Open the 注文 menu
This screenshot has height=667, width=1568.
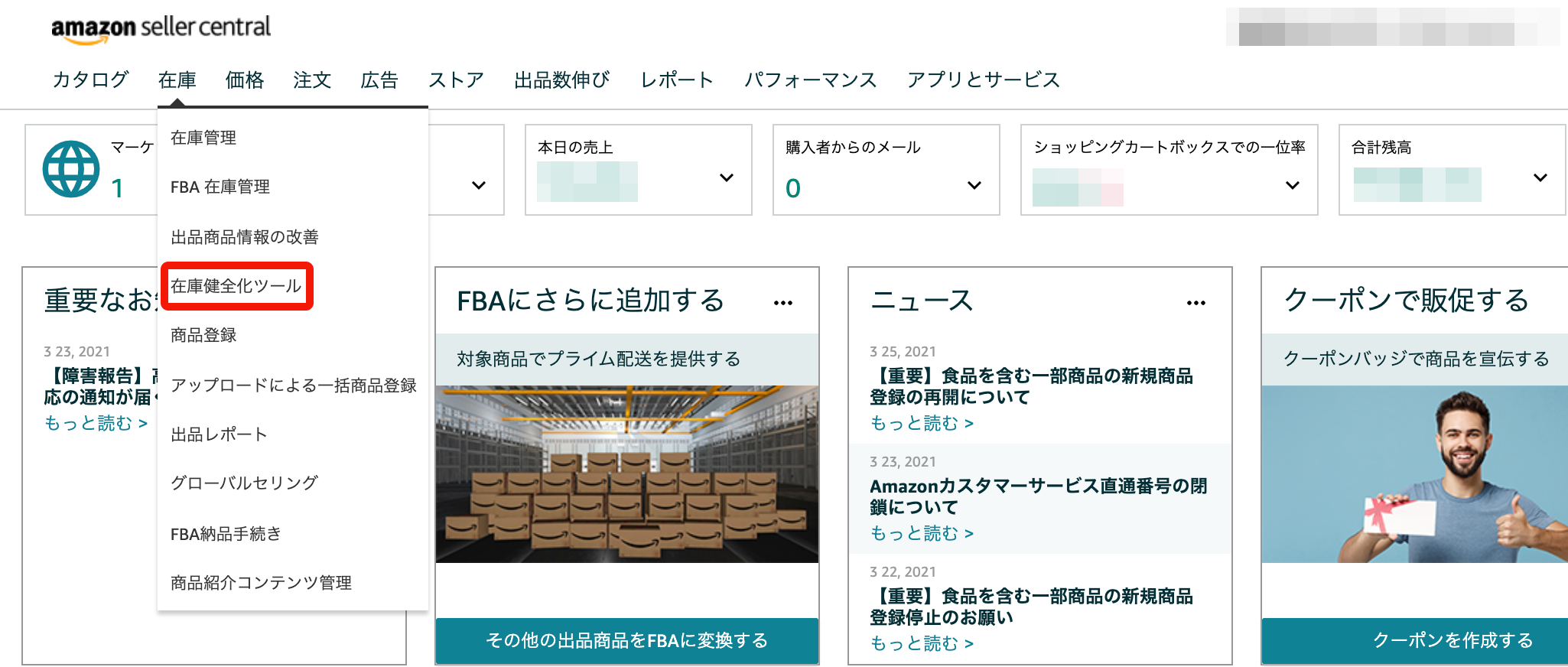point(312,80)
